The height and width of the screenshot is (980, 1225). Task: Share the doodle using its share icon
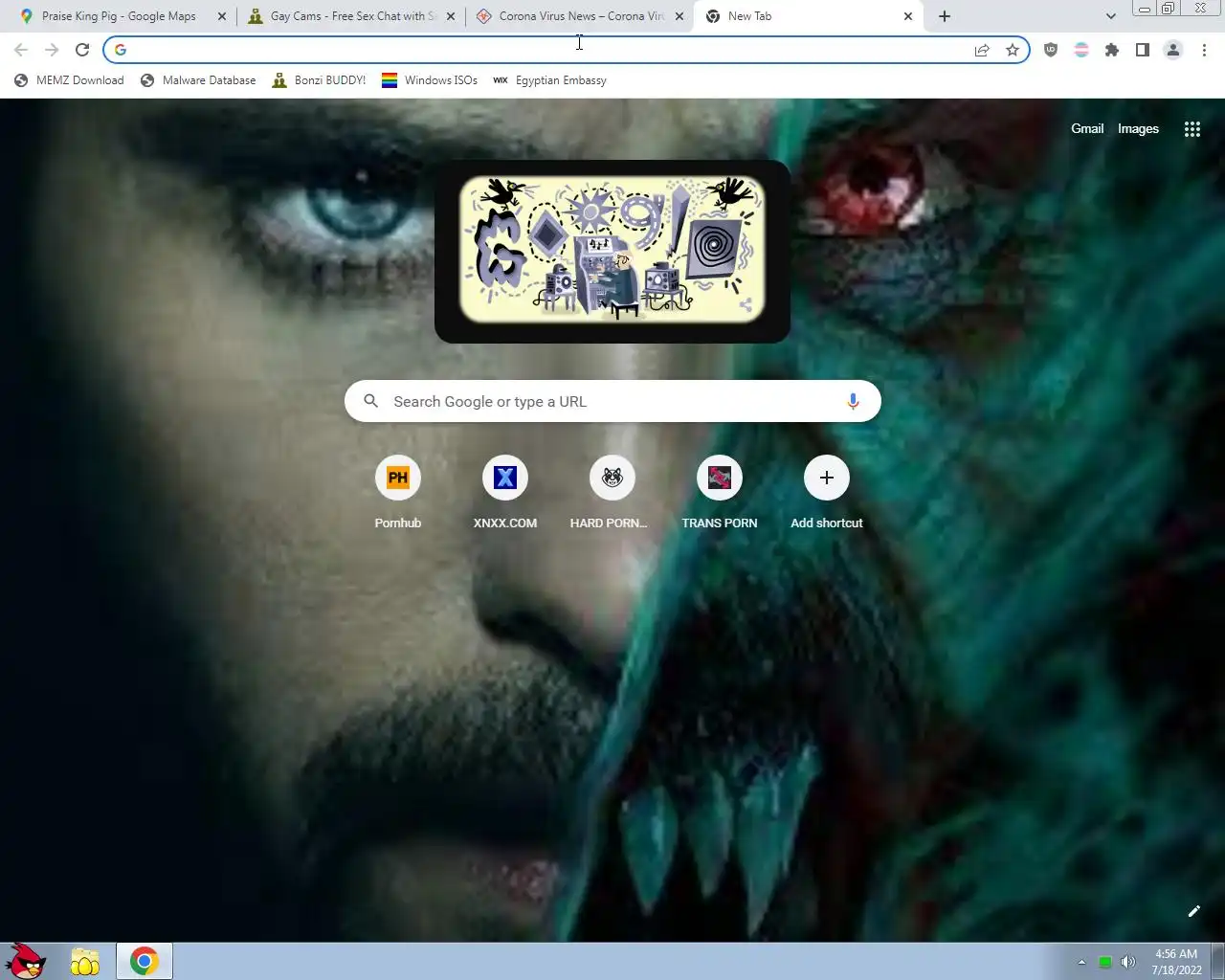click(746, 306)
